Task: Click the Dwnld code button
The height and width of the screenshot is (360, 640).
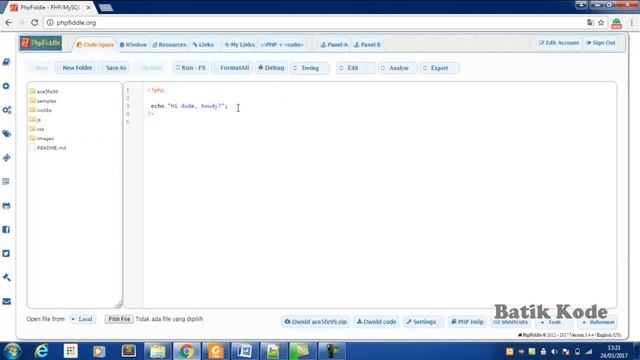Action: point(376,322)
